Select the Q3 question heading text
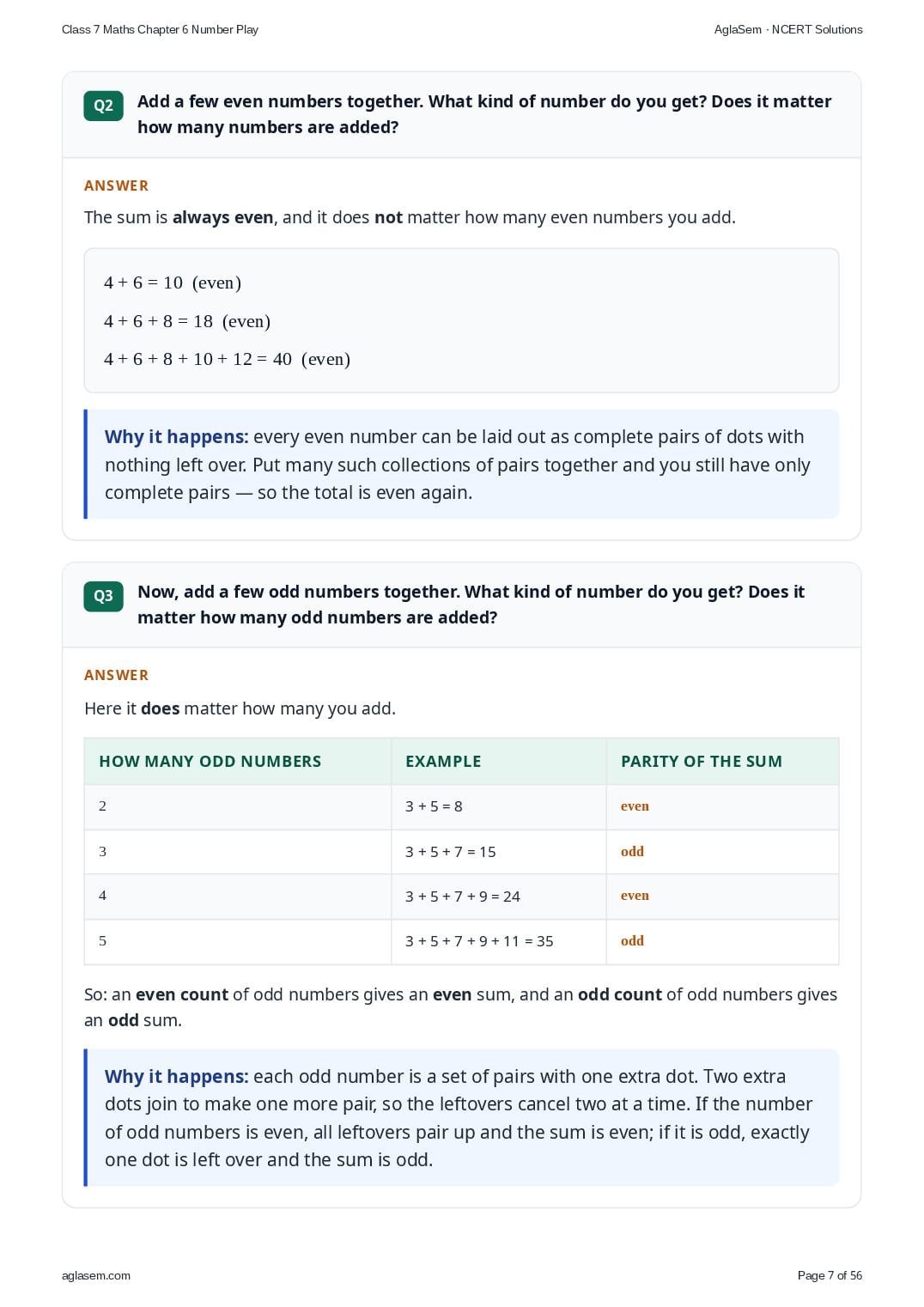This screenshot has width=924, height=1307. click(471, 605)
